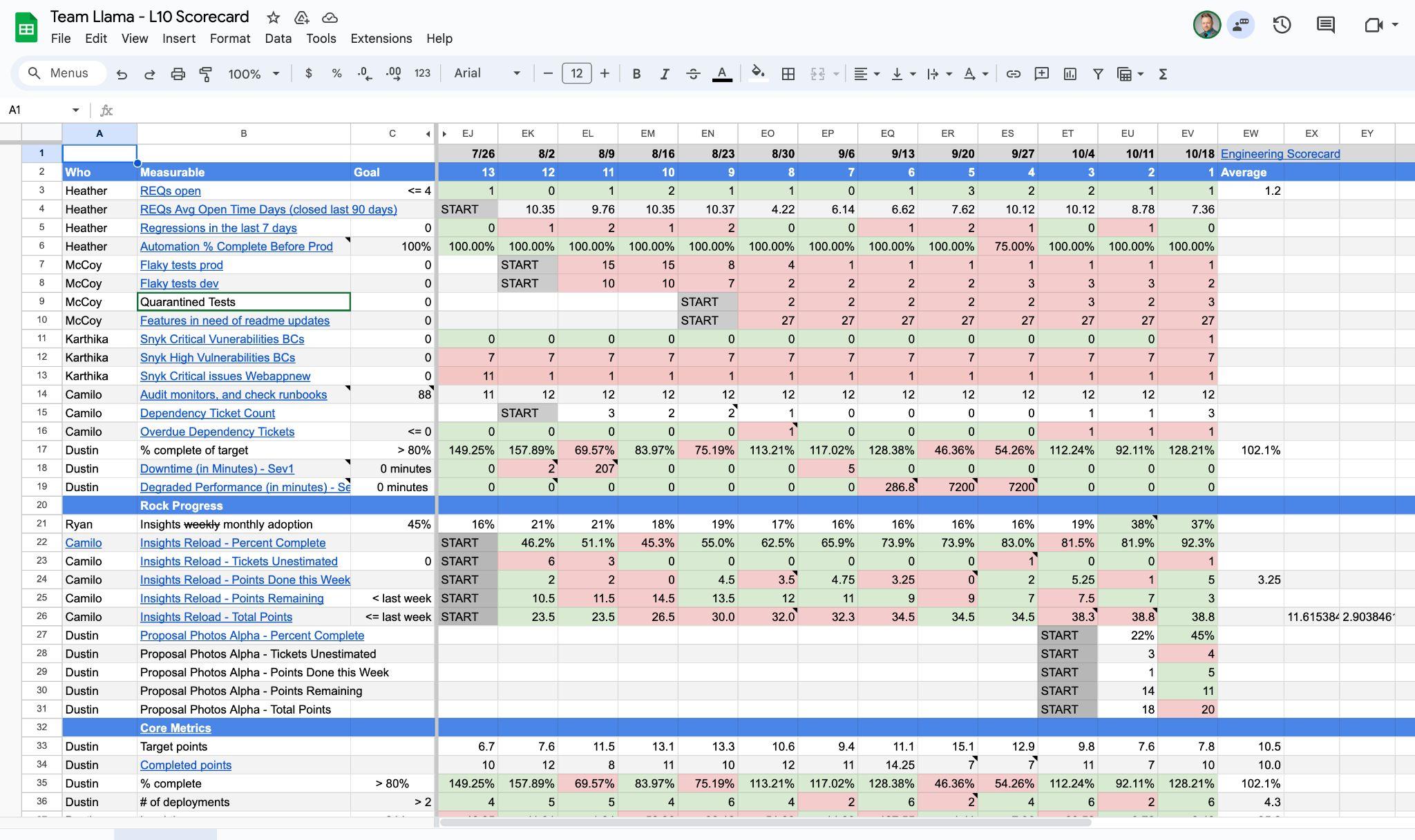Open the zoom 100% dropdown
The width and height of the screenshot is (1415, 840).
[x=254, y=74]
